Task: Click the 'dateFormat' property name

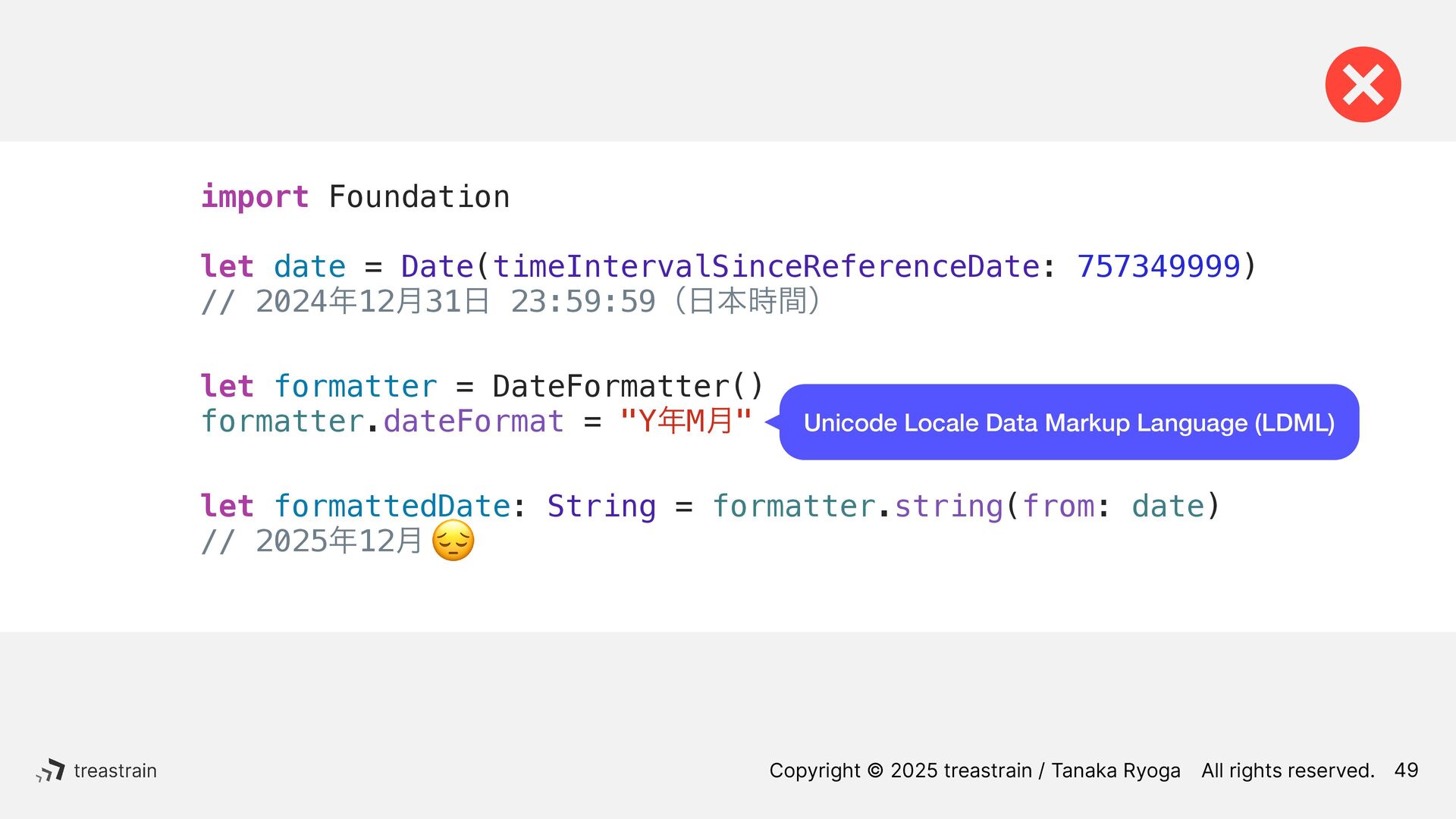Action: [x=473, y=421]
